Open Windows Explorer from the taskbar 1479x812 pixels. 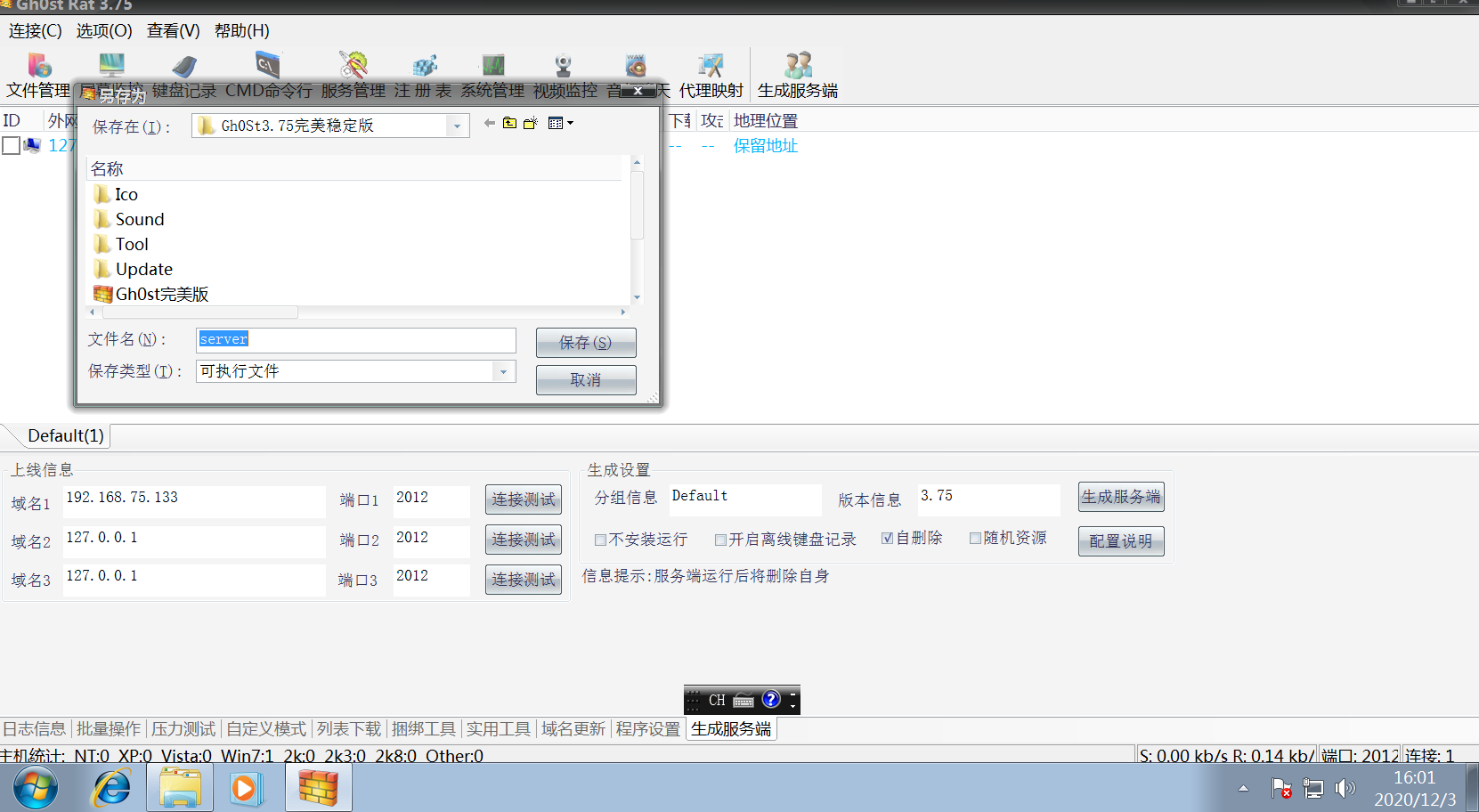181,788
